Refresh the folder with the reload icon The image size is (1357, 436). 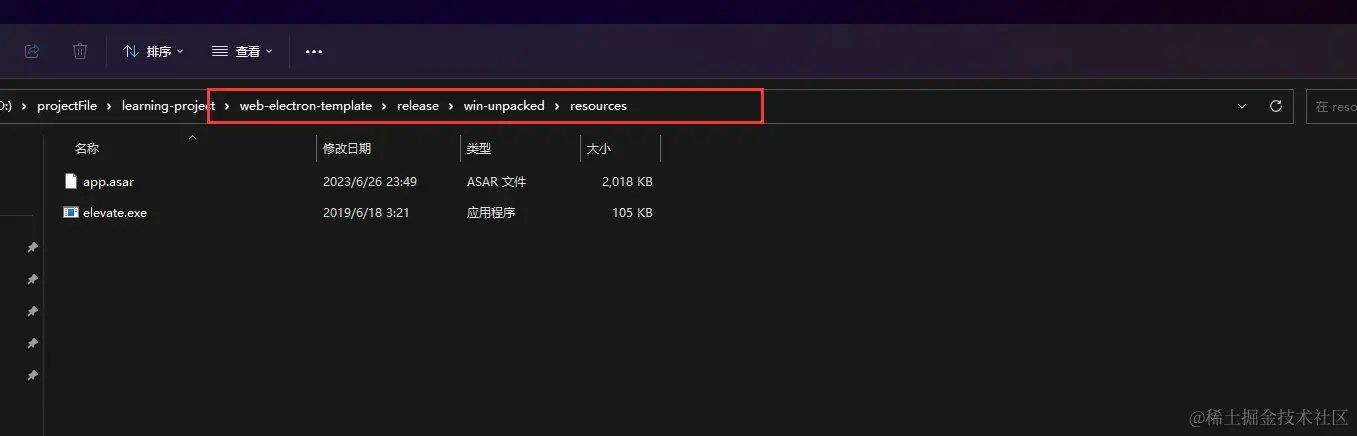coord(1275,106)
